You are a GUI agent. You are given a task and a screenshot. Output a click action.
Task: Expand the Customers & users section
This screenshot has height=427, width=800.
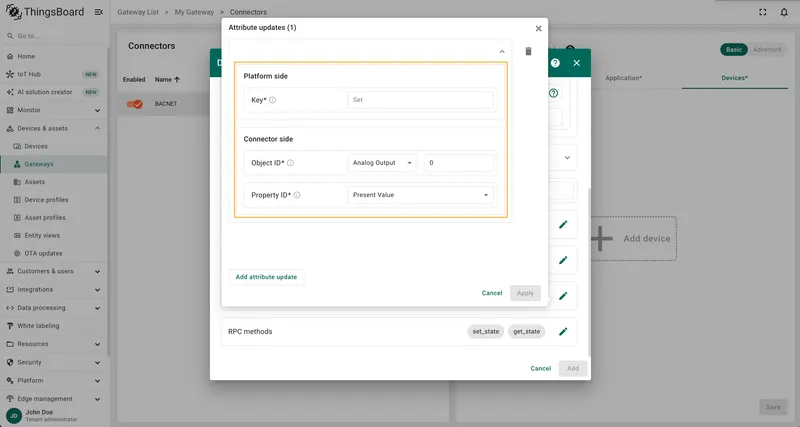pyautogui.click(x=97, y=271)
